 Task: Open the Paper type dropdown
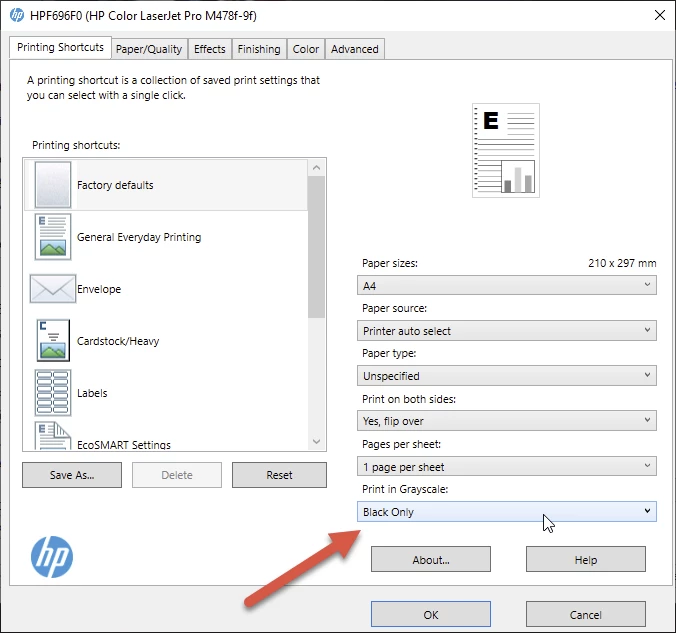[507, 376]
